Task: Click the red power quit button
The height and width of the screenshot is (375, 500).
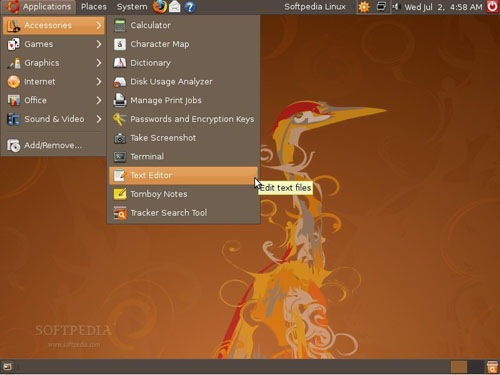Action: pyautogui.click(x=493, y=7)
